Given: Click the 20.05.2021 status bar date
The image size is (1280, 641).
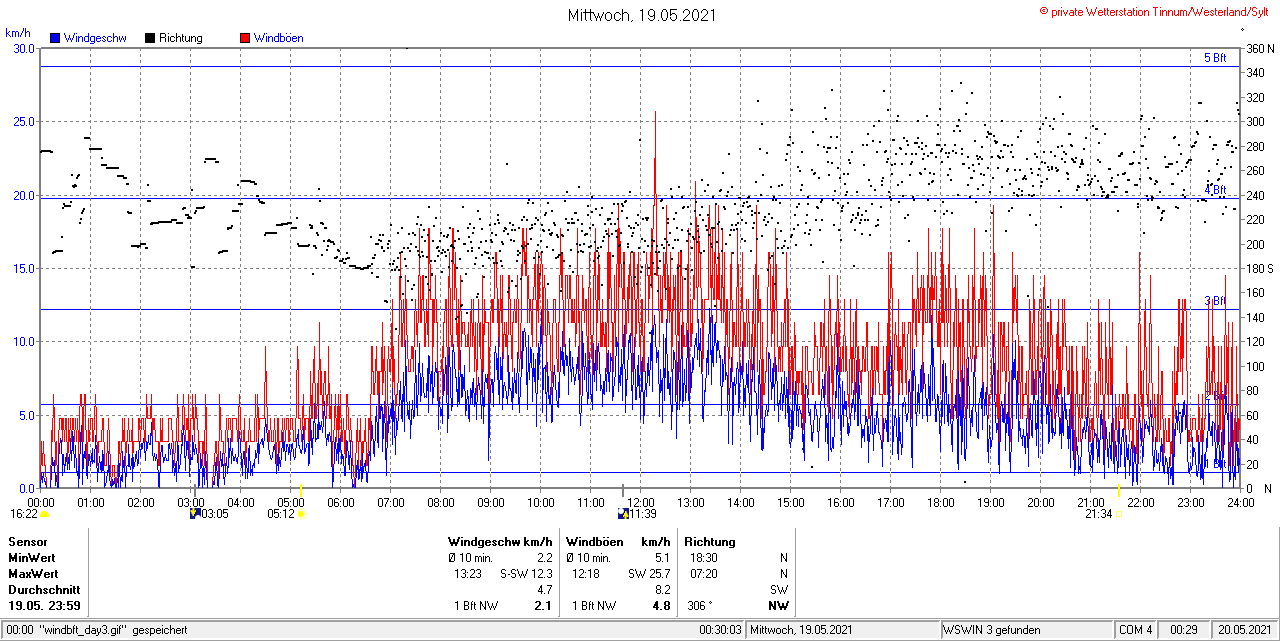Looking at the screenshot, I should coord(1243,630).
